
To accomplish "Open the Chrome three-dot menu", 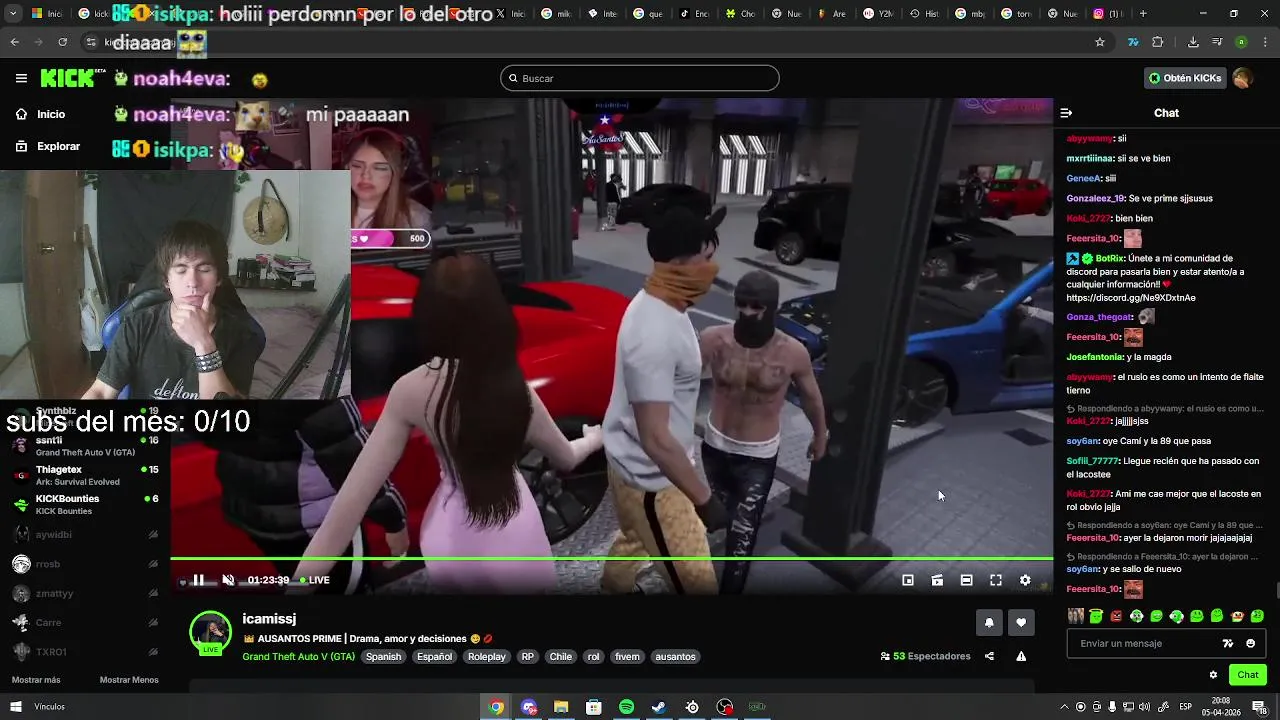I will (x=1265, y=42).
